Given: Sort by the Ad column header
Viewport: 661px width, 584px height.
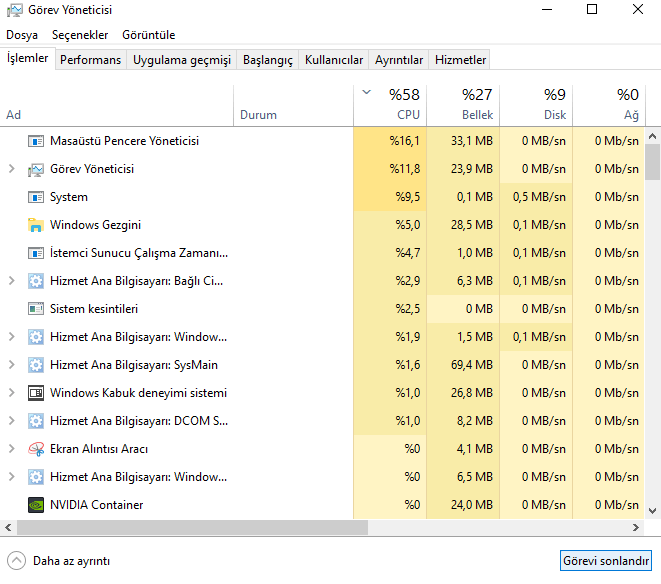Looking at the screenshot, I should [116, 106].
